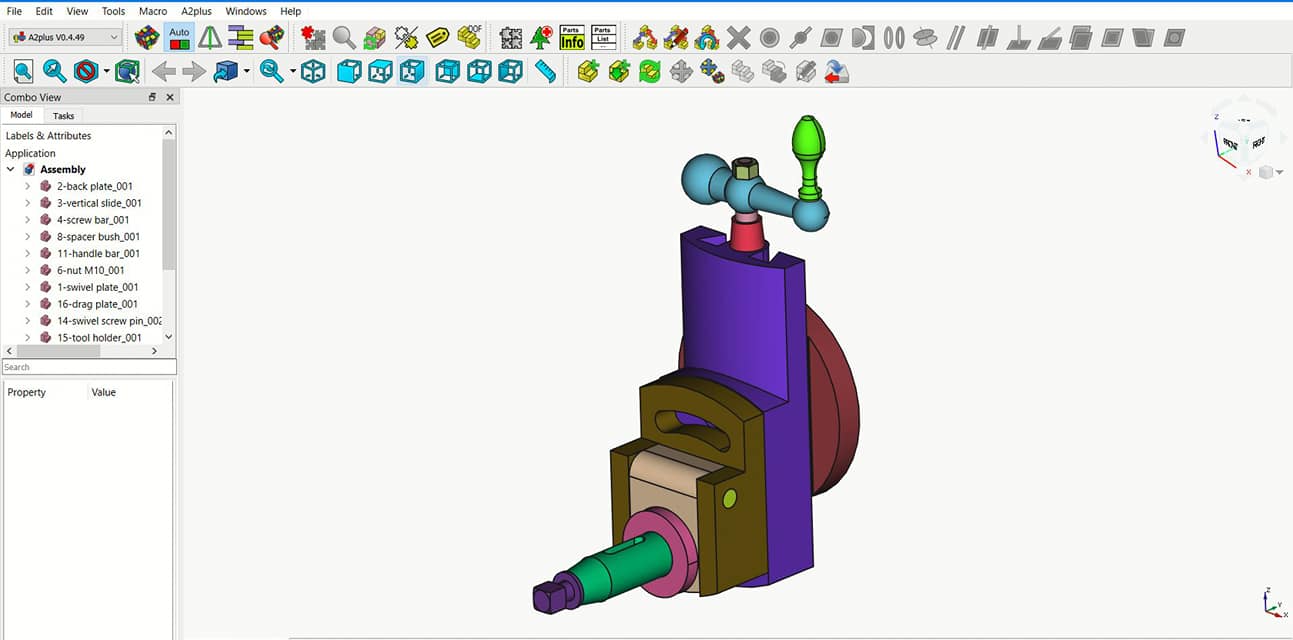Select the circular edge double-ring constraint
Viewport: 1293px width, 640px height.
click(894, 38)
